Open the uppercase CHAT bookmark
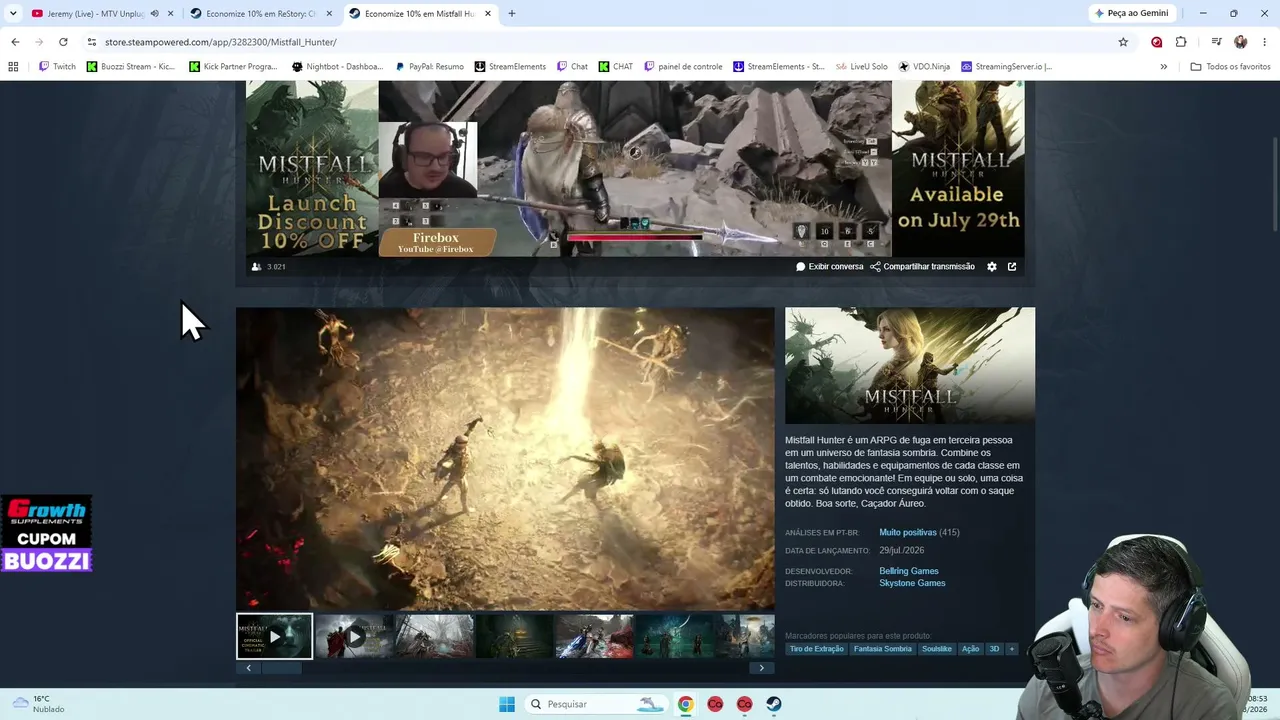 point(616,67)
